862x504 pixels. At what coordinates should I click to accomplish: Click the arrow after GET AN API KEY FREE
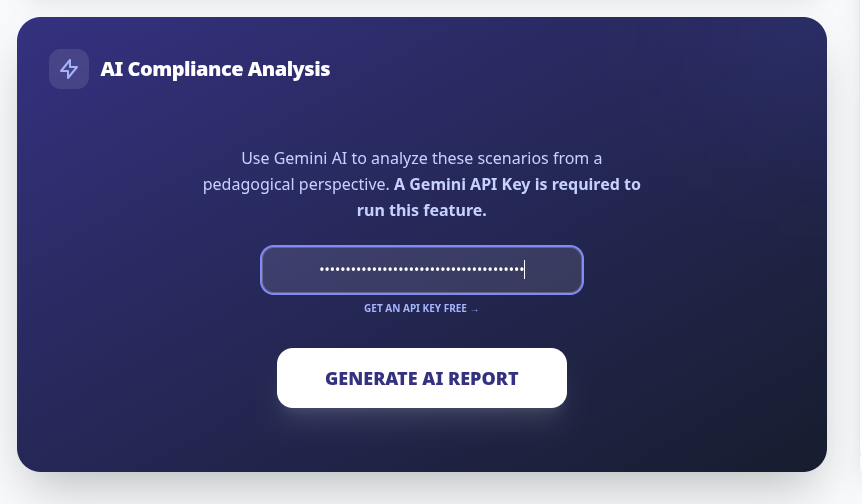475,309
